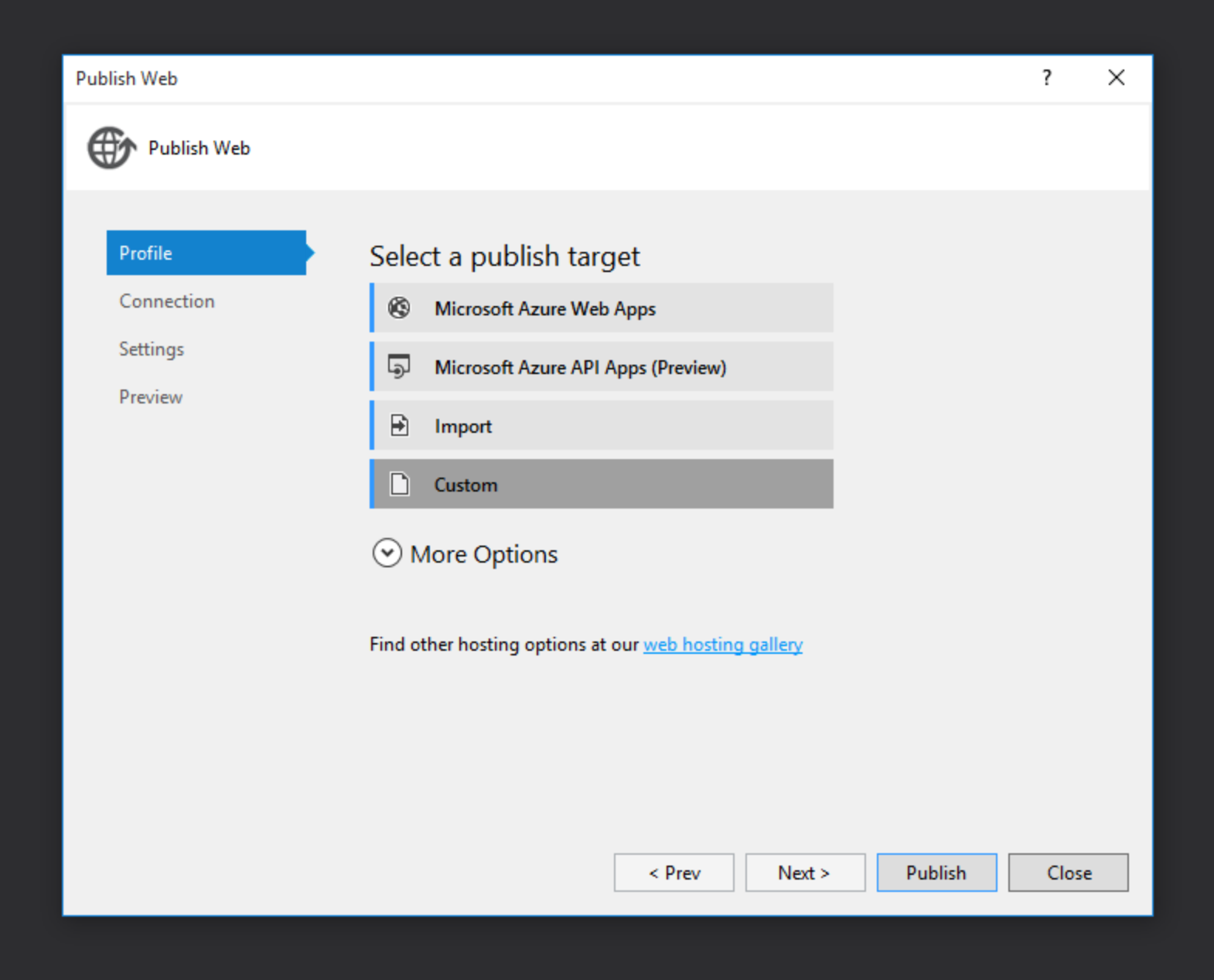This screenshot has height=980, width=1214.
Task: Click the Close button
Action: click(x=1069, y=873)
